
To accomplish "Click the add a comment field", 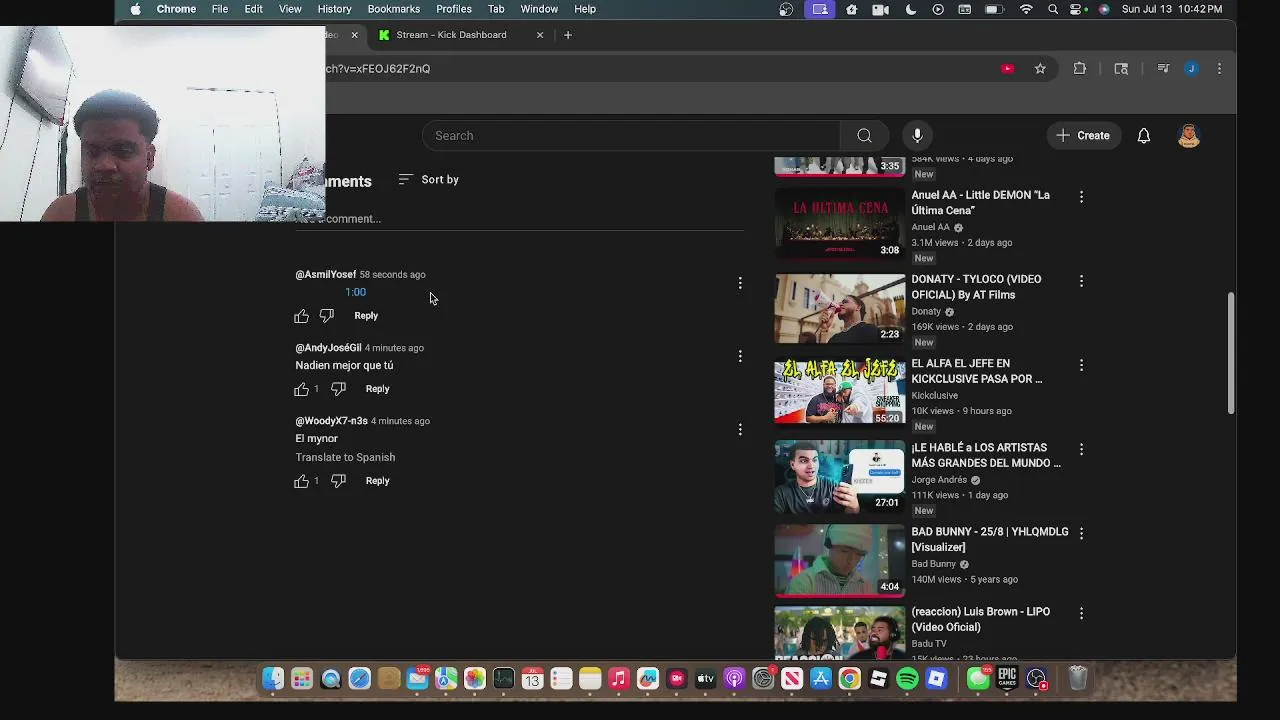I will click(520, 219).
